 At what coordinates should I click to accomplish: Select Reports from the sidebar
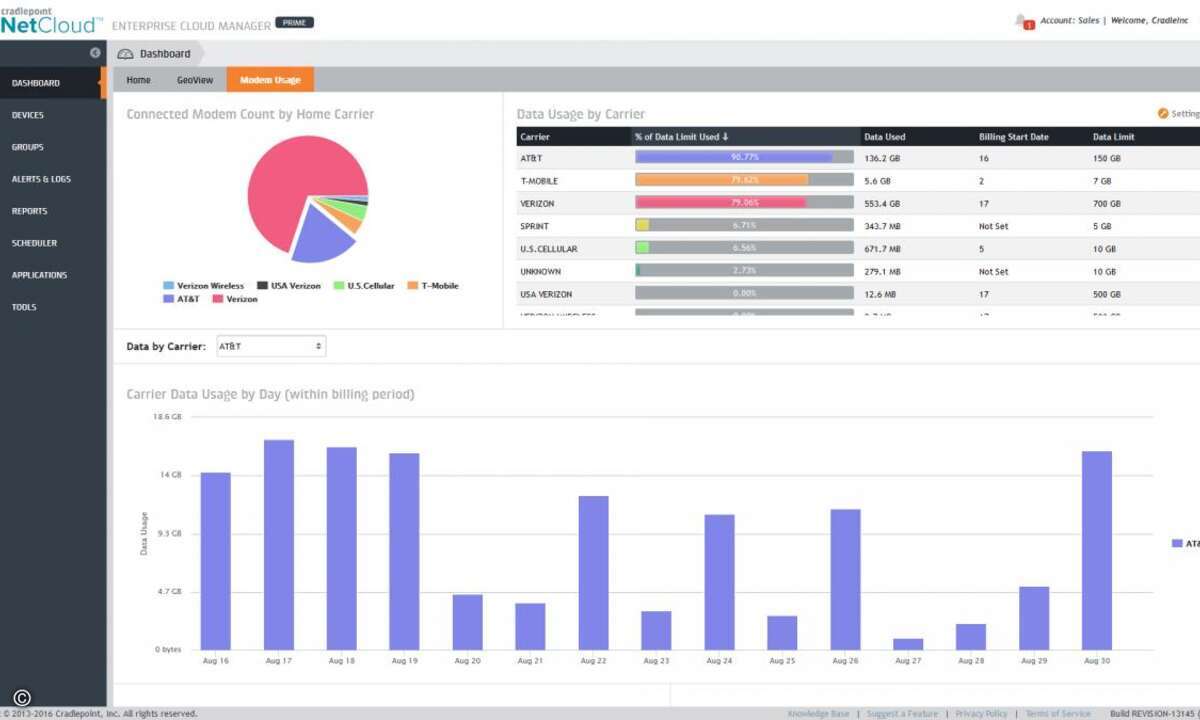(53, 211)
